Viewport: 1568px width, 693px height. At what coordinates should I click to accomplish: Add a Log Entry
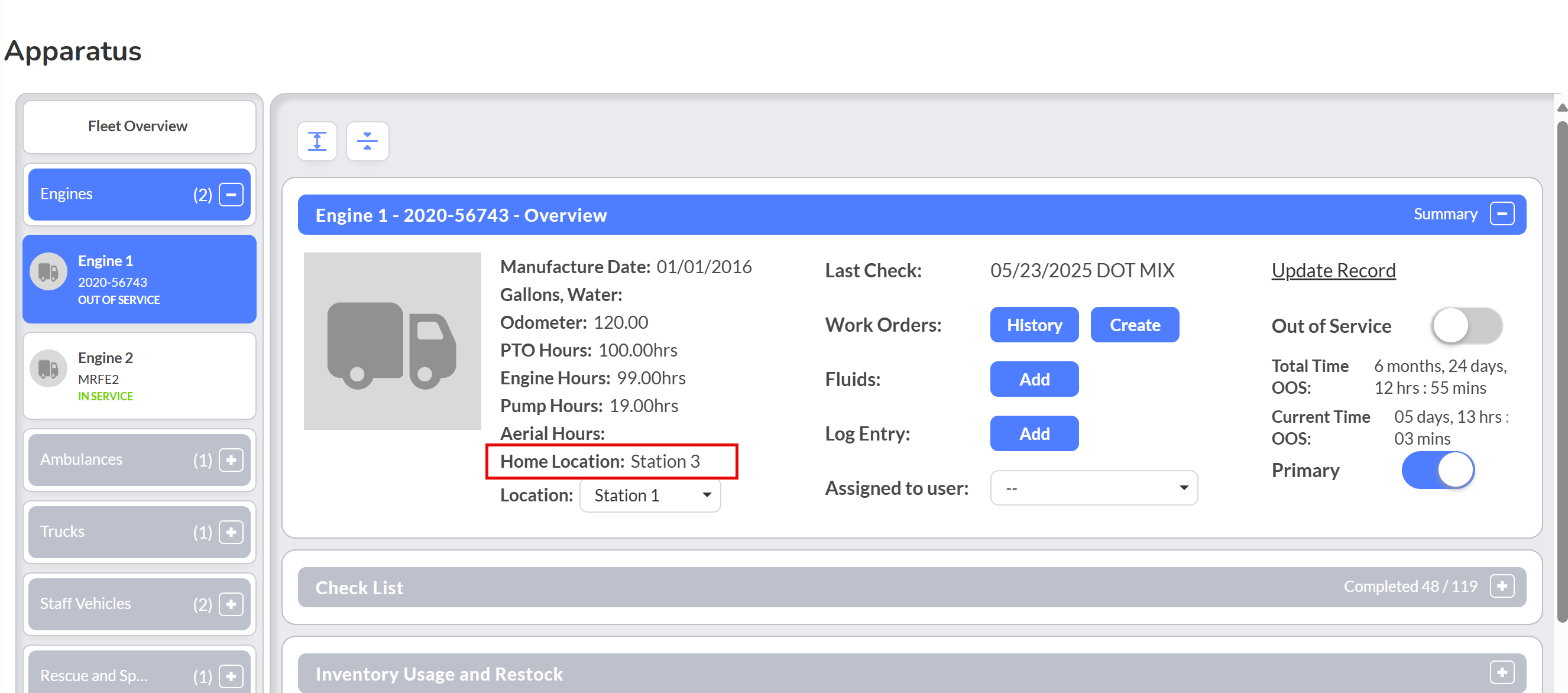coord(1034,433)
